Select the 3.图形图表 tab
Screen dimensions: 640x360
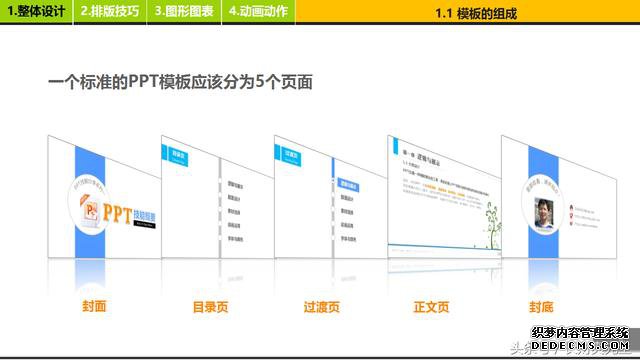pos(184,11)
